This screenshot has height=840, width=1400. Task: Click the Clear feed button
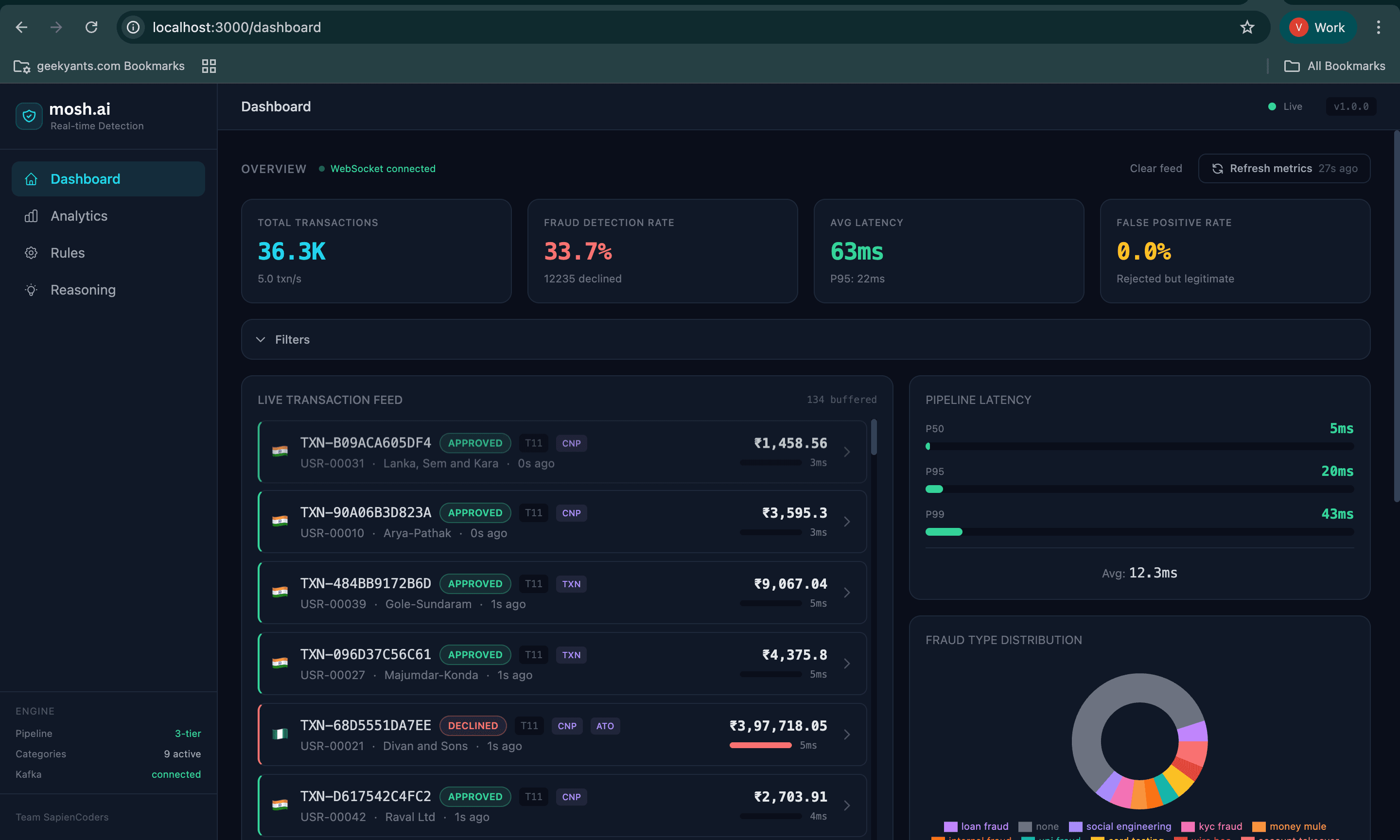(1155, 168)
